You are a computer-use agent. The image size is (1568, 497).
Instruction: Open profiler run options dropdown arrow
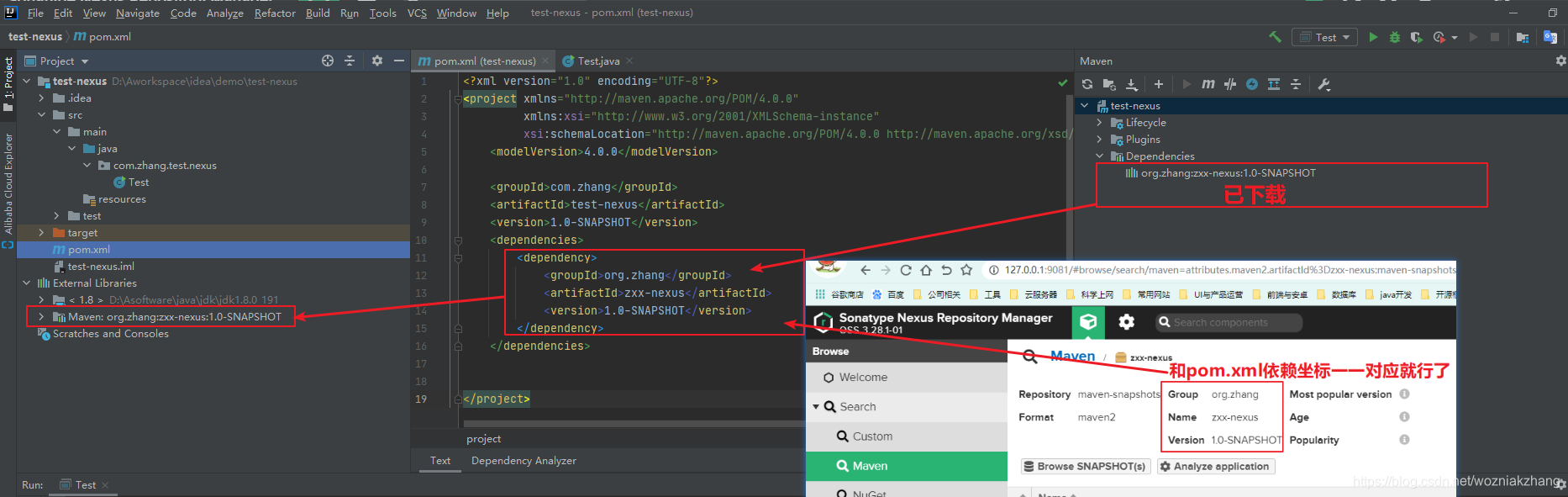click(1455, 38)
